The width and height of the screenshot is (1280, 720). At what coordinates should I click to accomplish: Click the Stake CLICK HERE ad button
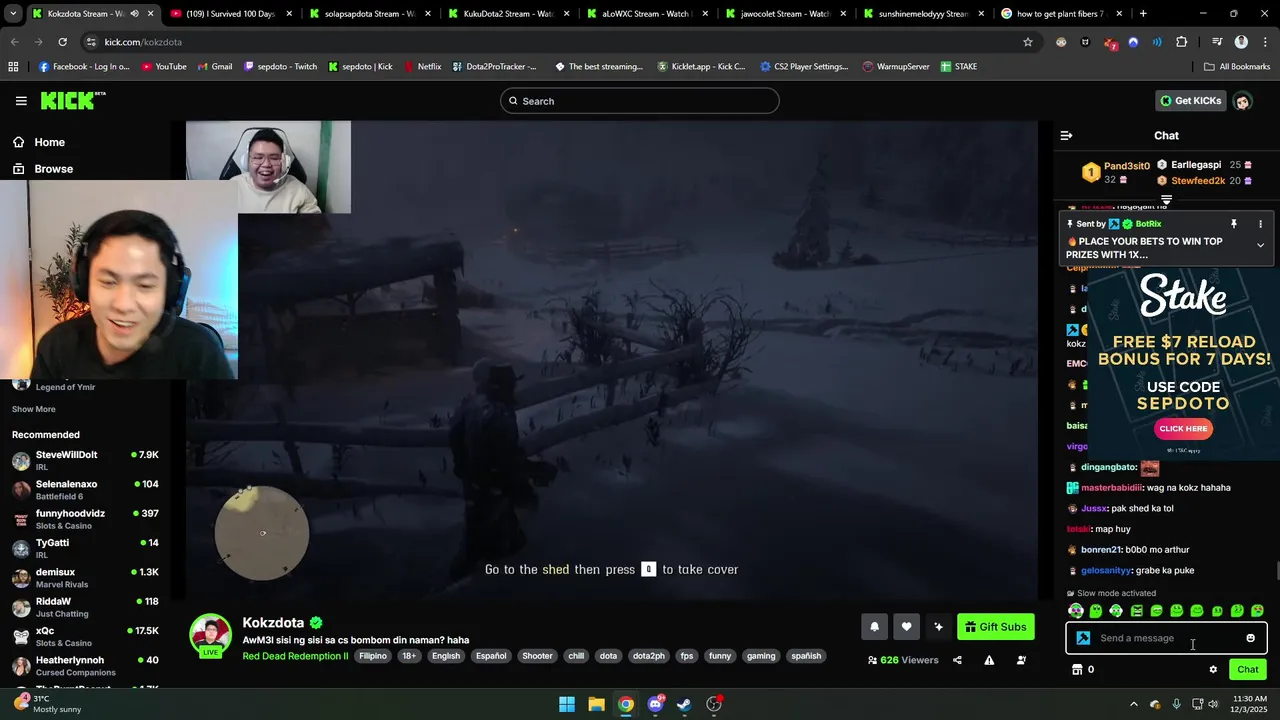[x=1183, y=428]
